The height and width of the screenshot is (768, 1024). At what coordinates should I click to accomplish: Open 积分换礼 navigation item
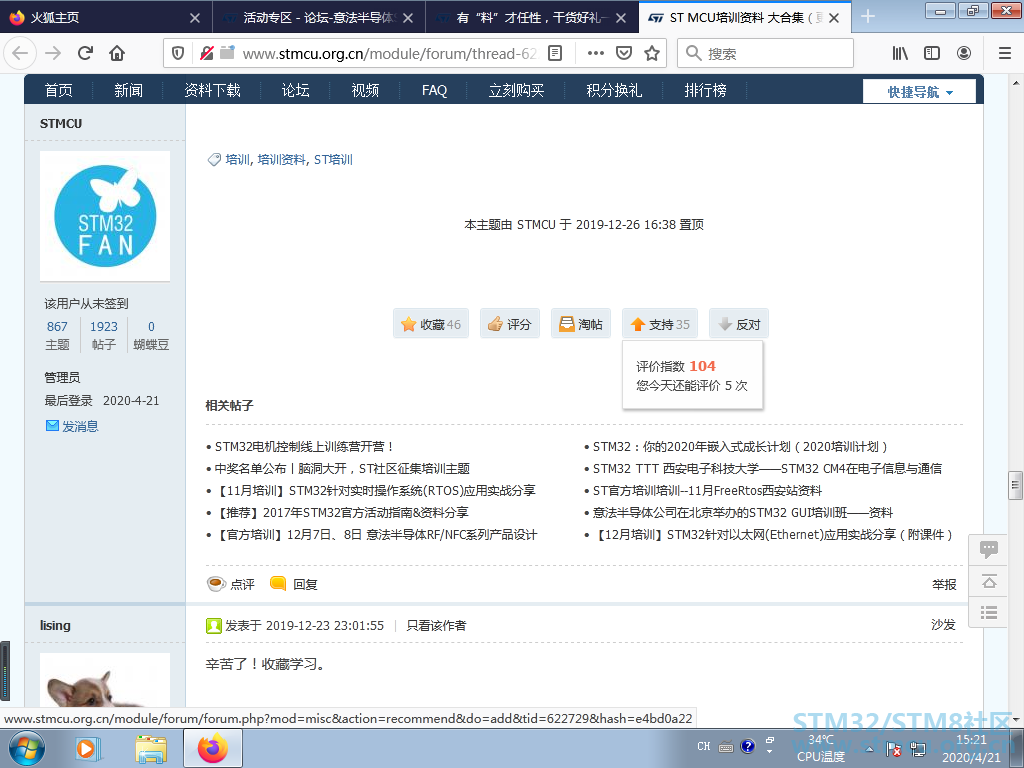point(614,90)
